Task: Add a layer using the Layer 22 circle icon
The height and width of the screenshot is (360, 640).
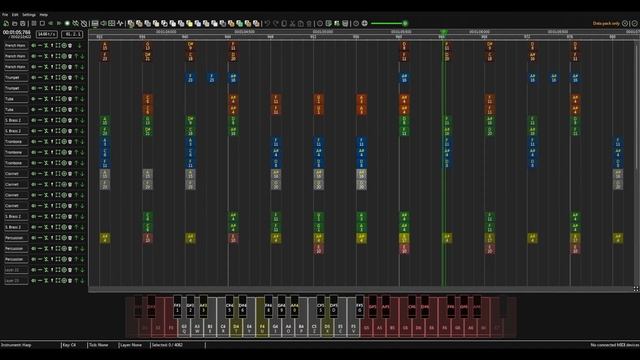Action: 64,270
